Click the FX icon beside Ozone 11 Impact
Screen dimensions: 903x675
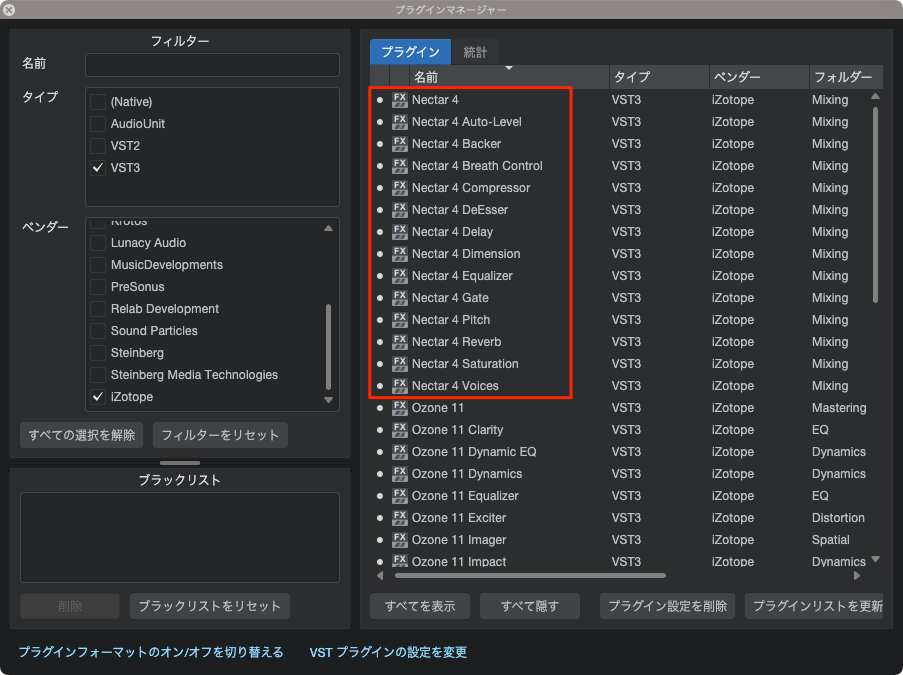(x=400, y=562)
